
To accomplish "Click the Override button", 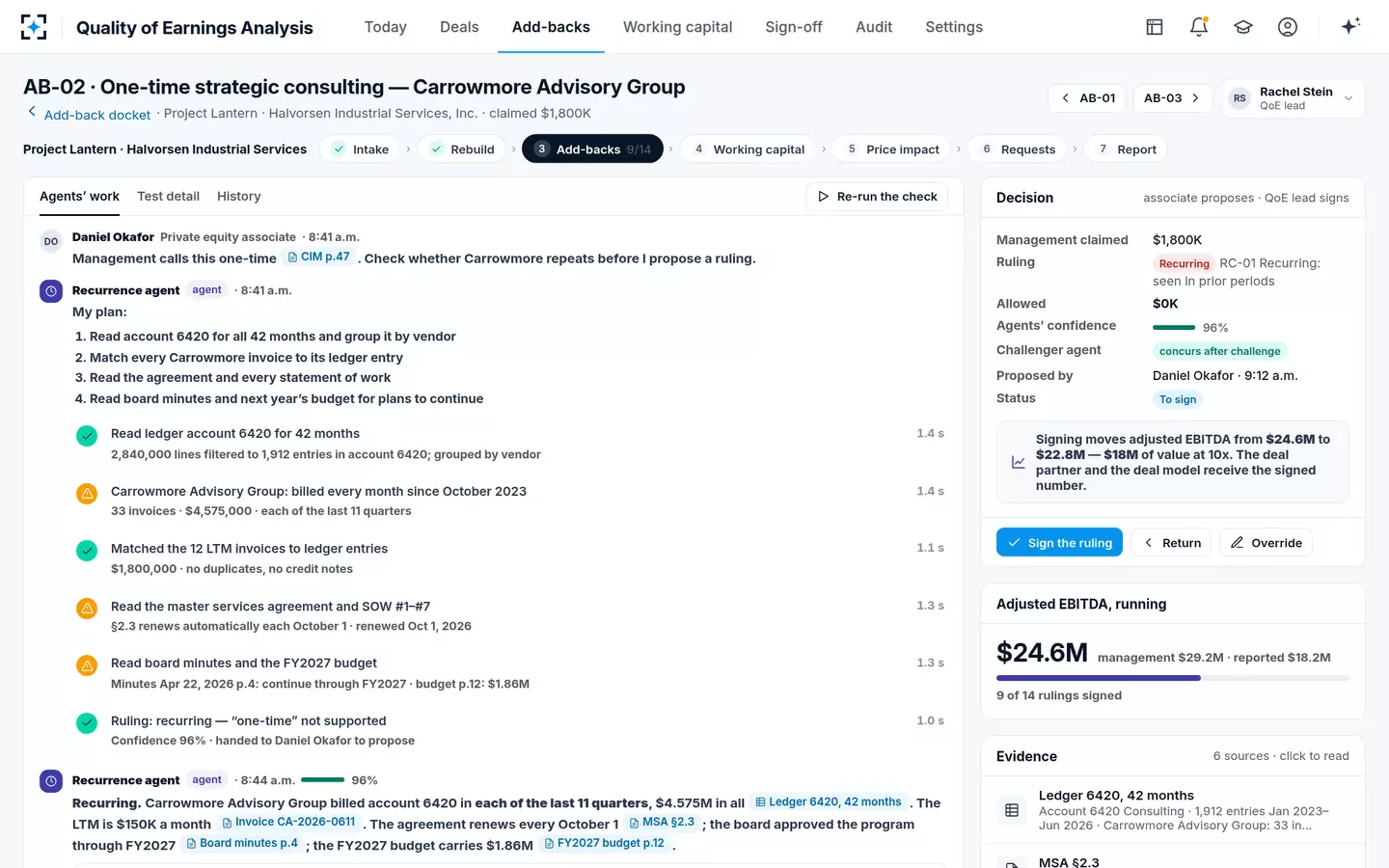I will point(1266,543).
